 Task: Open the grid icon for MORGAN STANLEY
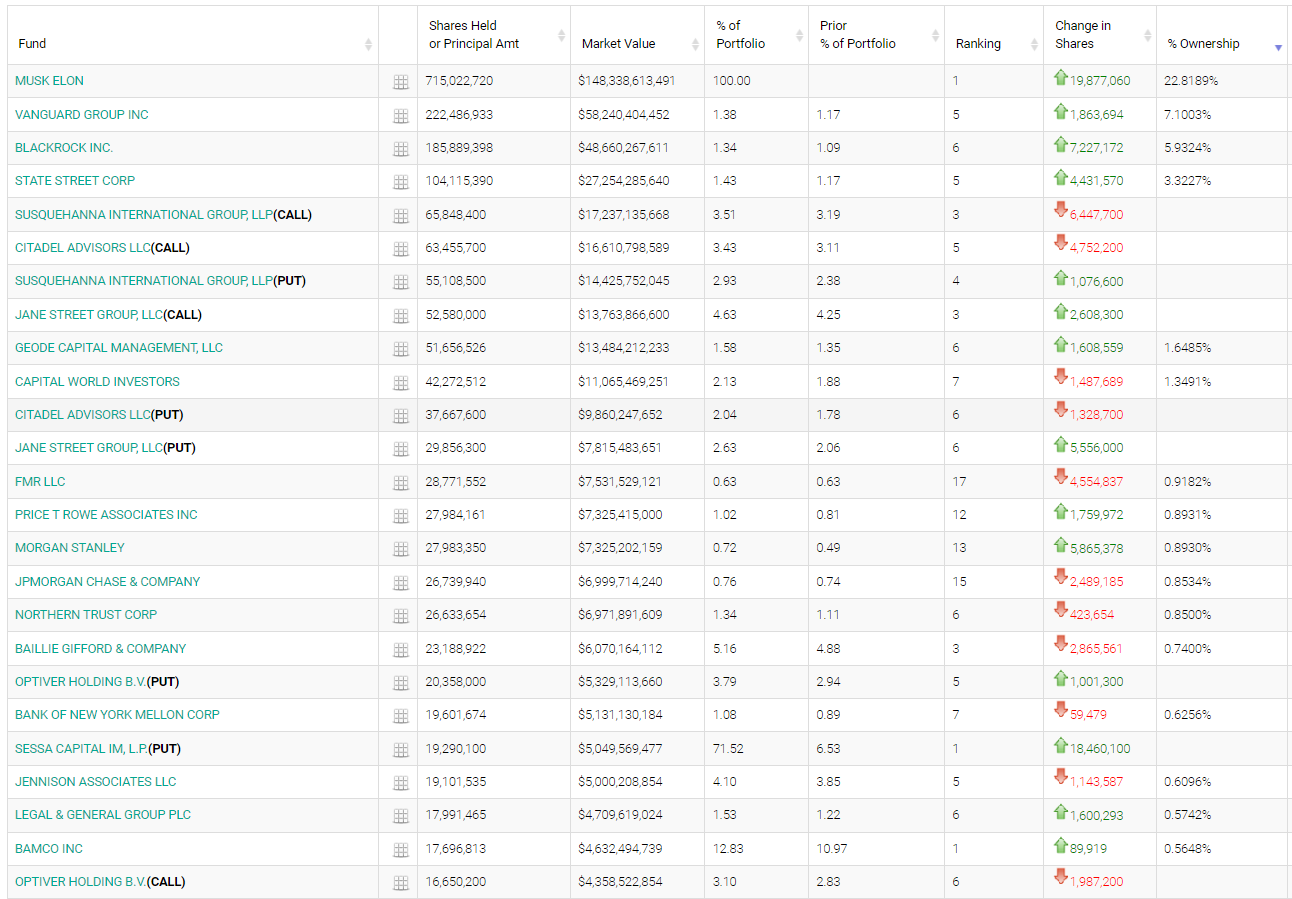pos(401,549)
